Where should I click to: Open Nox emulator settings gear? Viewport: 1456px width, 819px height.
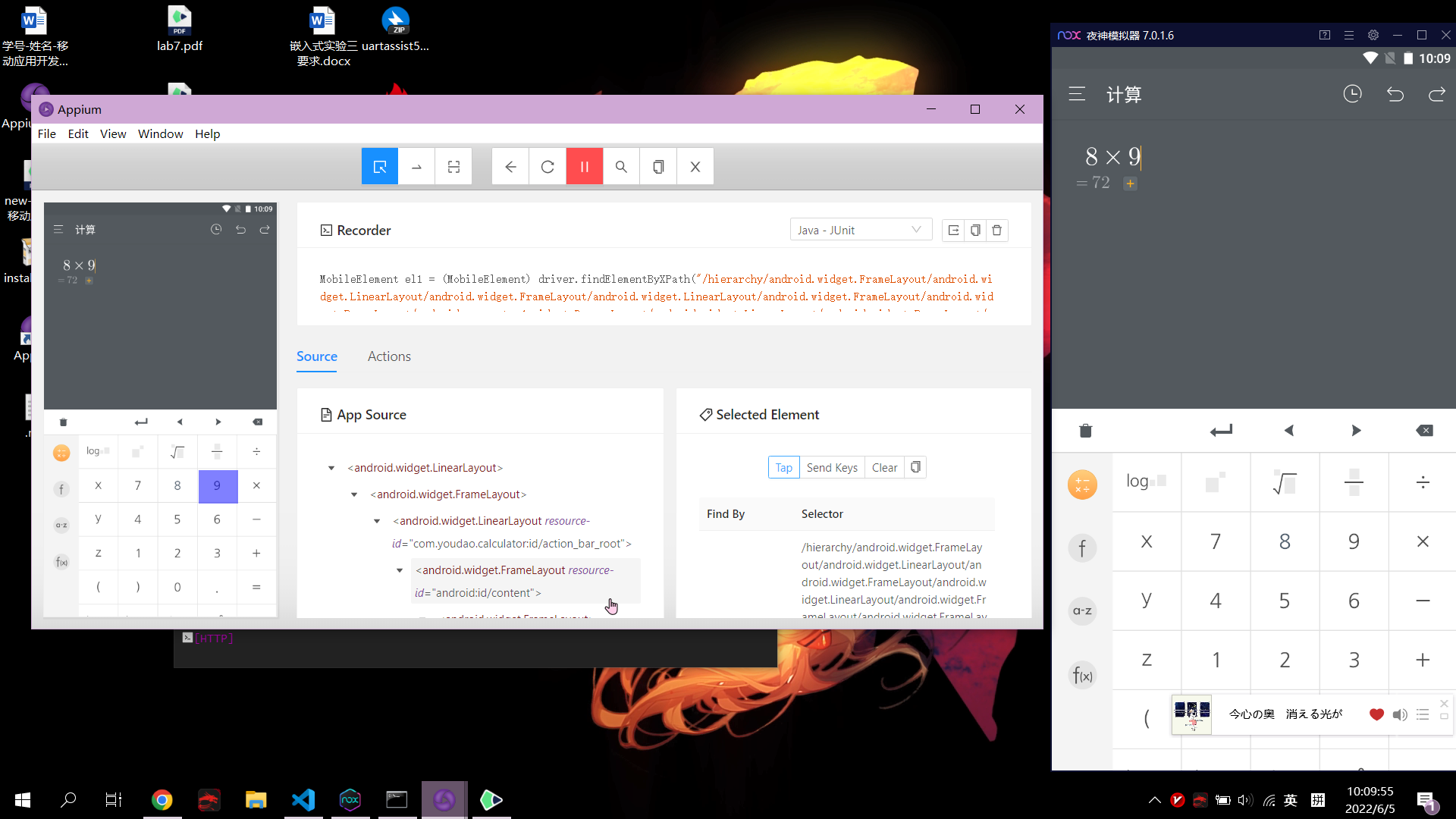[x=1373, y=35]
